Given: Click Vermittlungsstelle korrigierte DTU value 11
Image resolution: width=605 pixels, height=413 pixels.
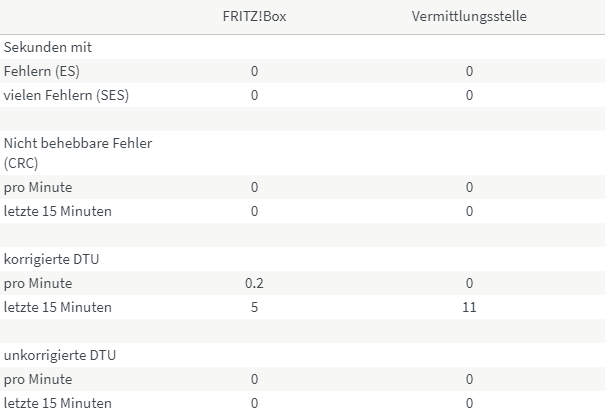Looking at the screenshot, I should (x=469, y=307).
